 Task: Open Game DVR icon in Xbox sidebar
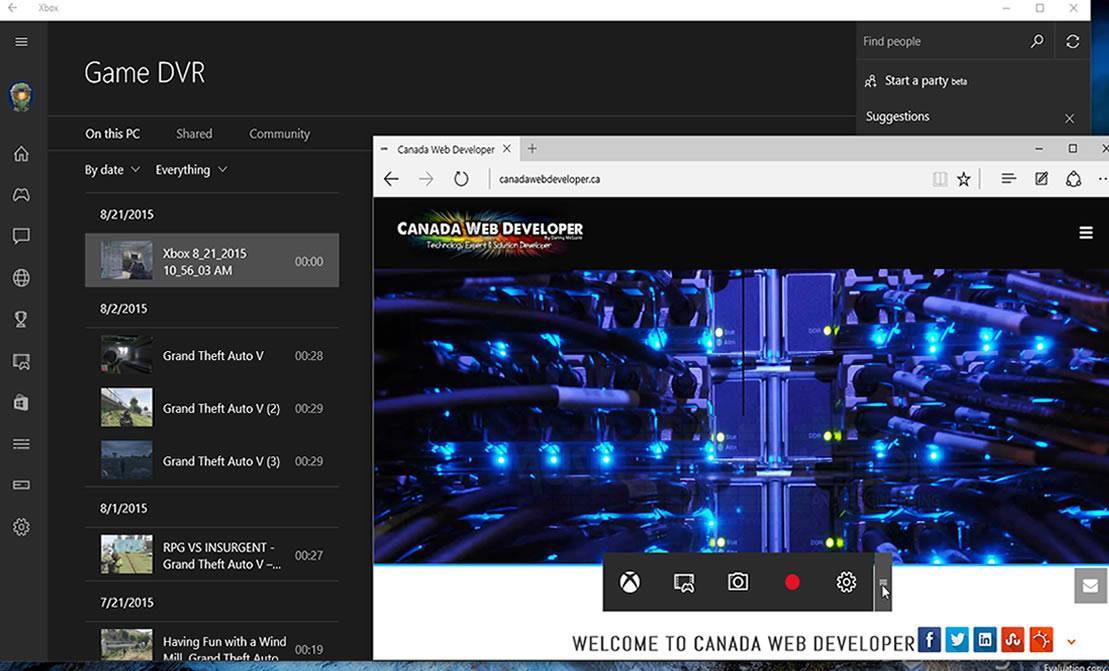point(21,361)
